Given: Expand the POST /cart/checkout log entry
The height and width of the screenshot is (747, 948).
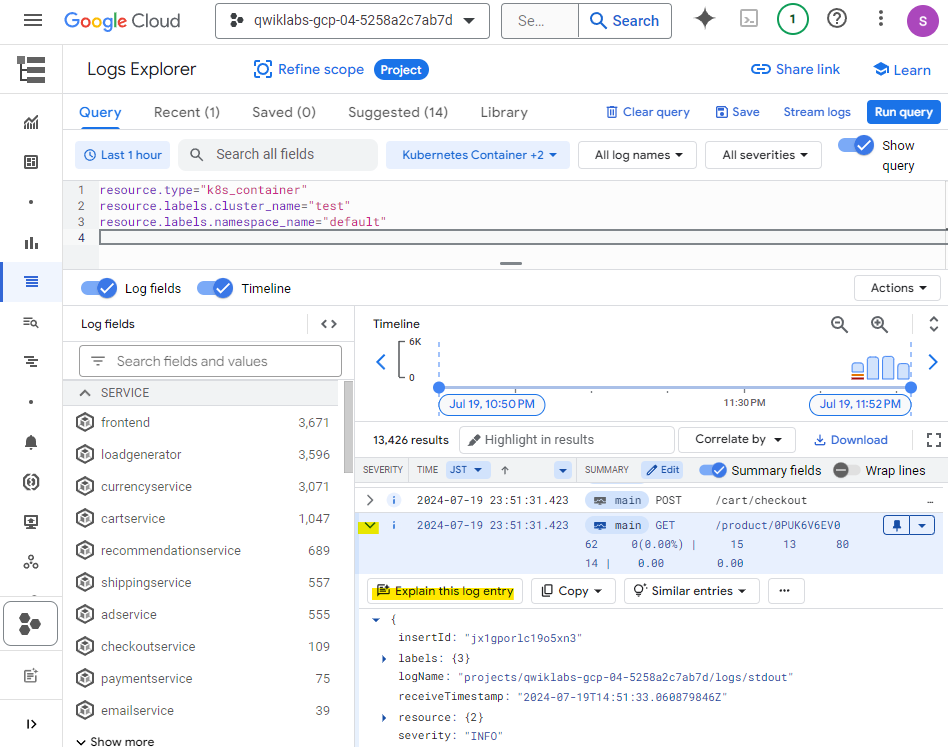Looking at the screenshot, I should 369,500.
